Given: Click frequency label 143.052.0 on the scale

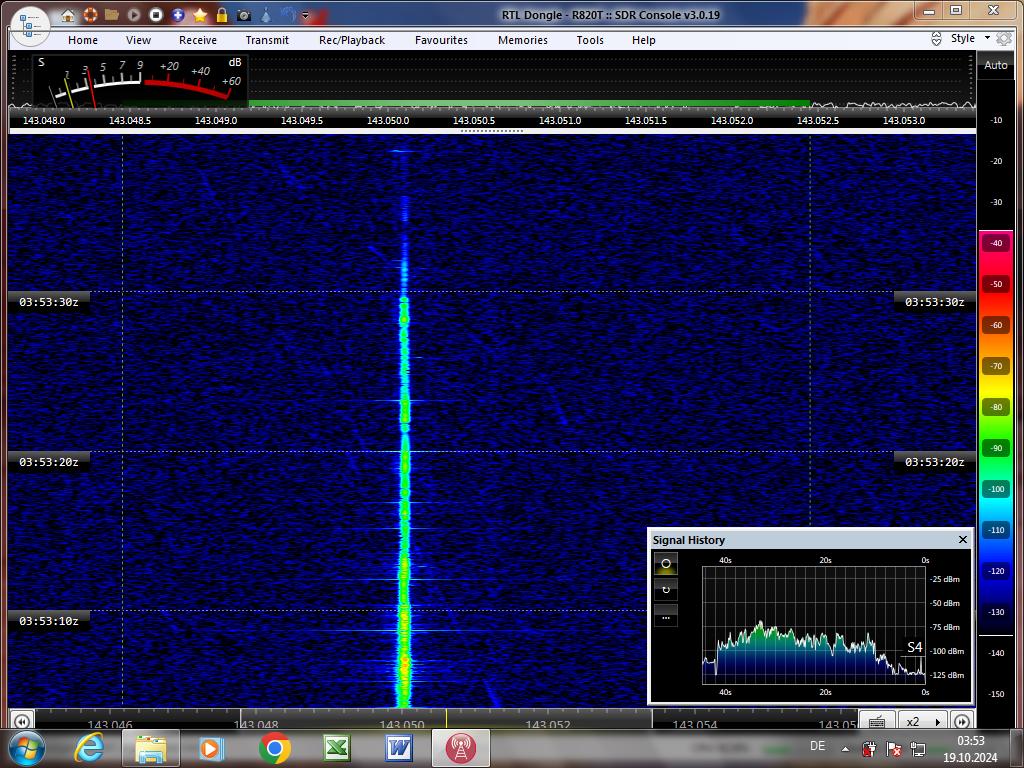Looking at the screenshot, I should click(731, 120).
